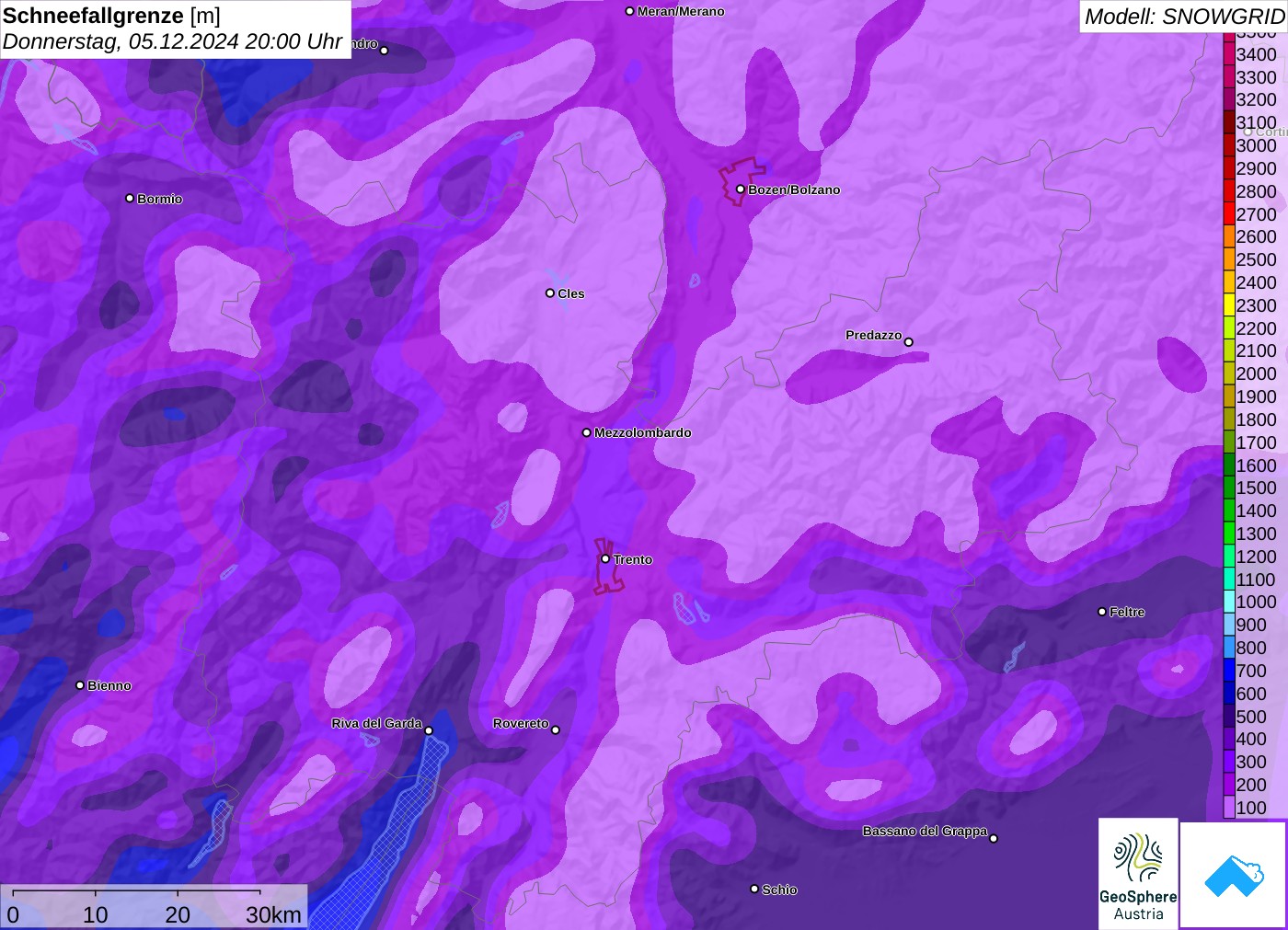Click the 1400 m green legend swatch
Screen dimensions: 1288x930
click(1229, 511)
